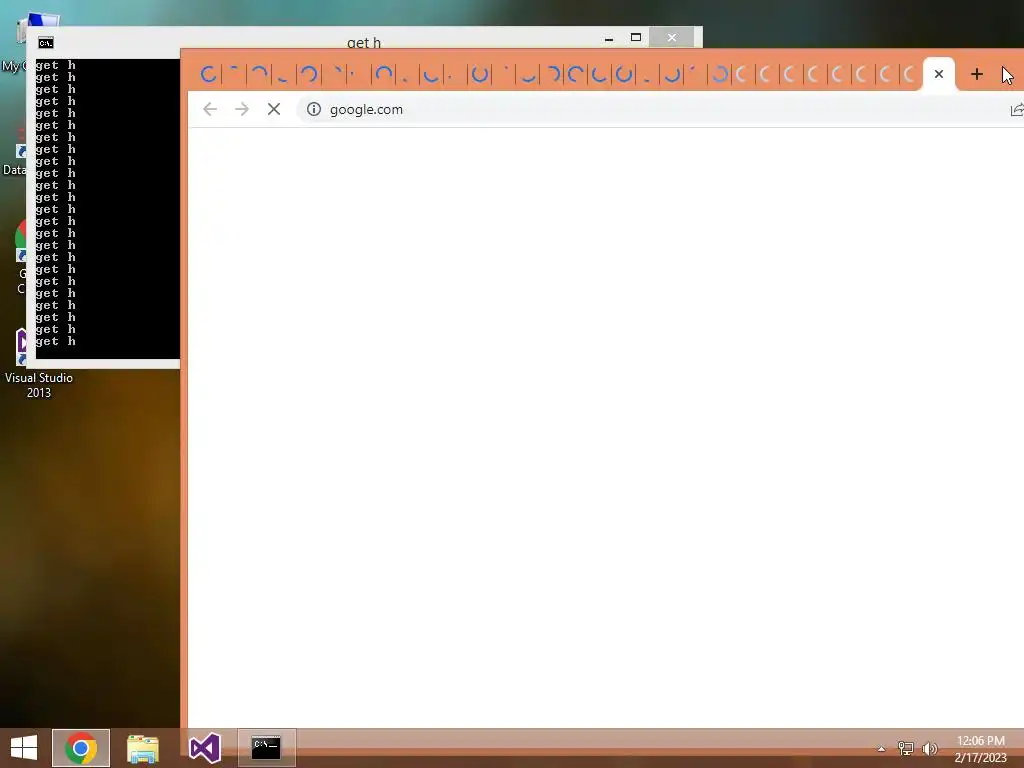Viewport: 1024px width, 768px height.
Task: Open the console window system menu icon
Action: click(46, 43)
